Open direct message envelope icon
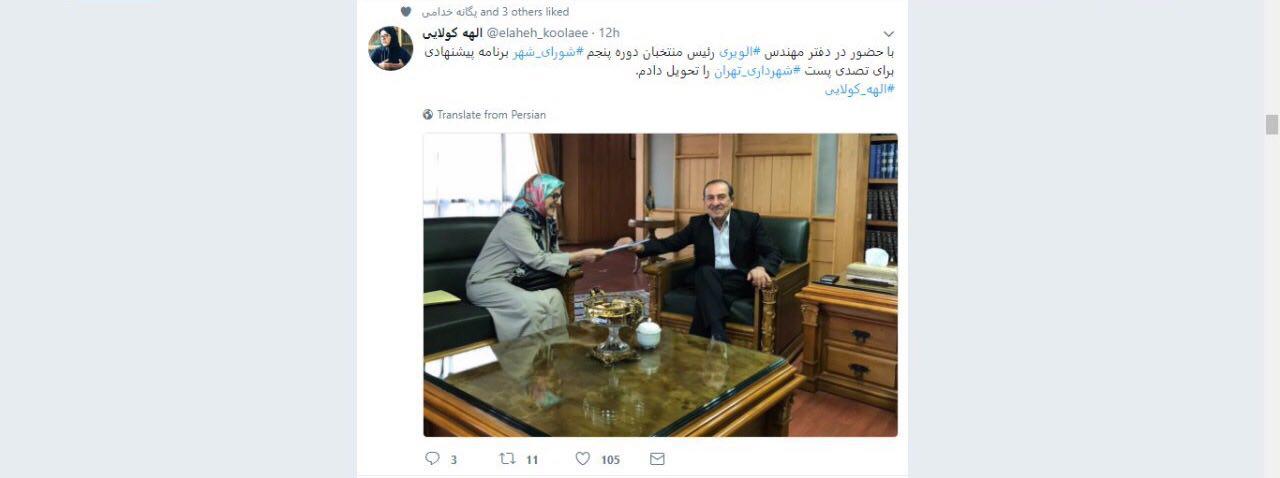The width and height of the screenshot is (1280, 478). coord(657,458)
